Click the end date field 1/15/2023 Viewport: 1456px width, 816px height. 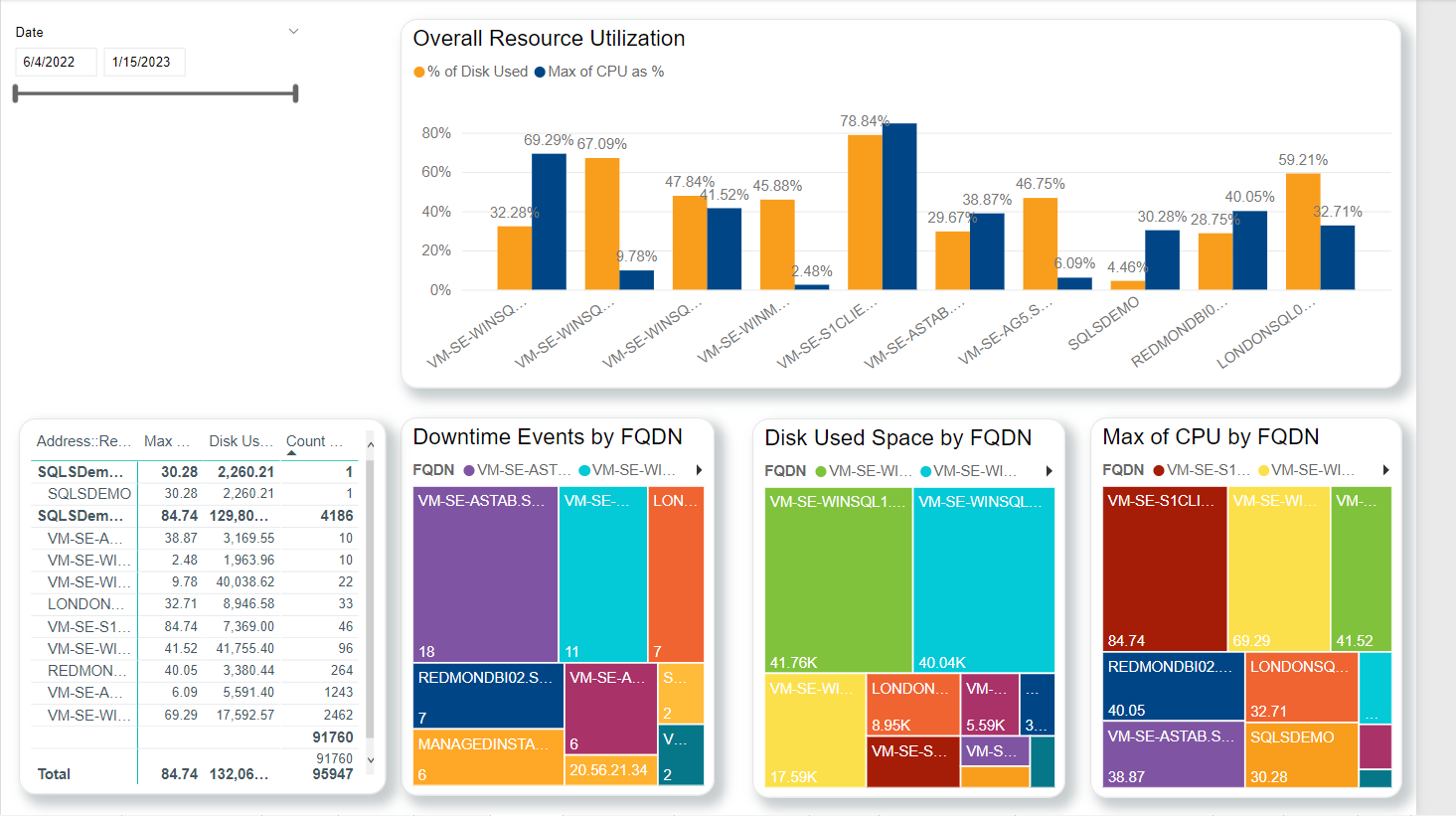pos(142,62)
